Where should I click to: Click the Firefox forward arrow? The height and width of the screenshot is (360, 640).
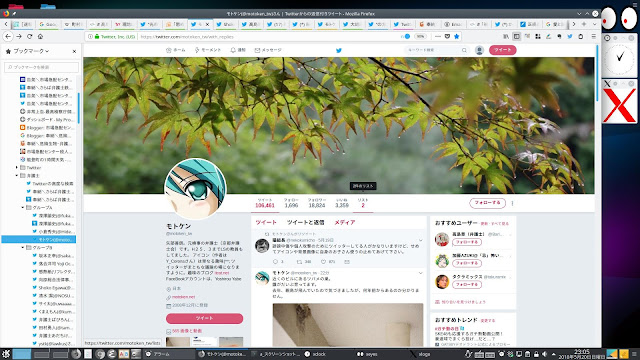coord(19,36)
